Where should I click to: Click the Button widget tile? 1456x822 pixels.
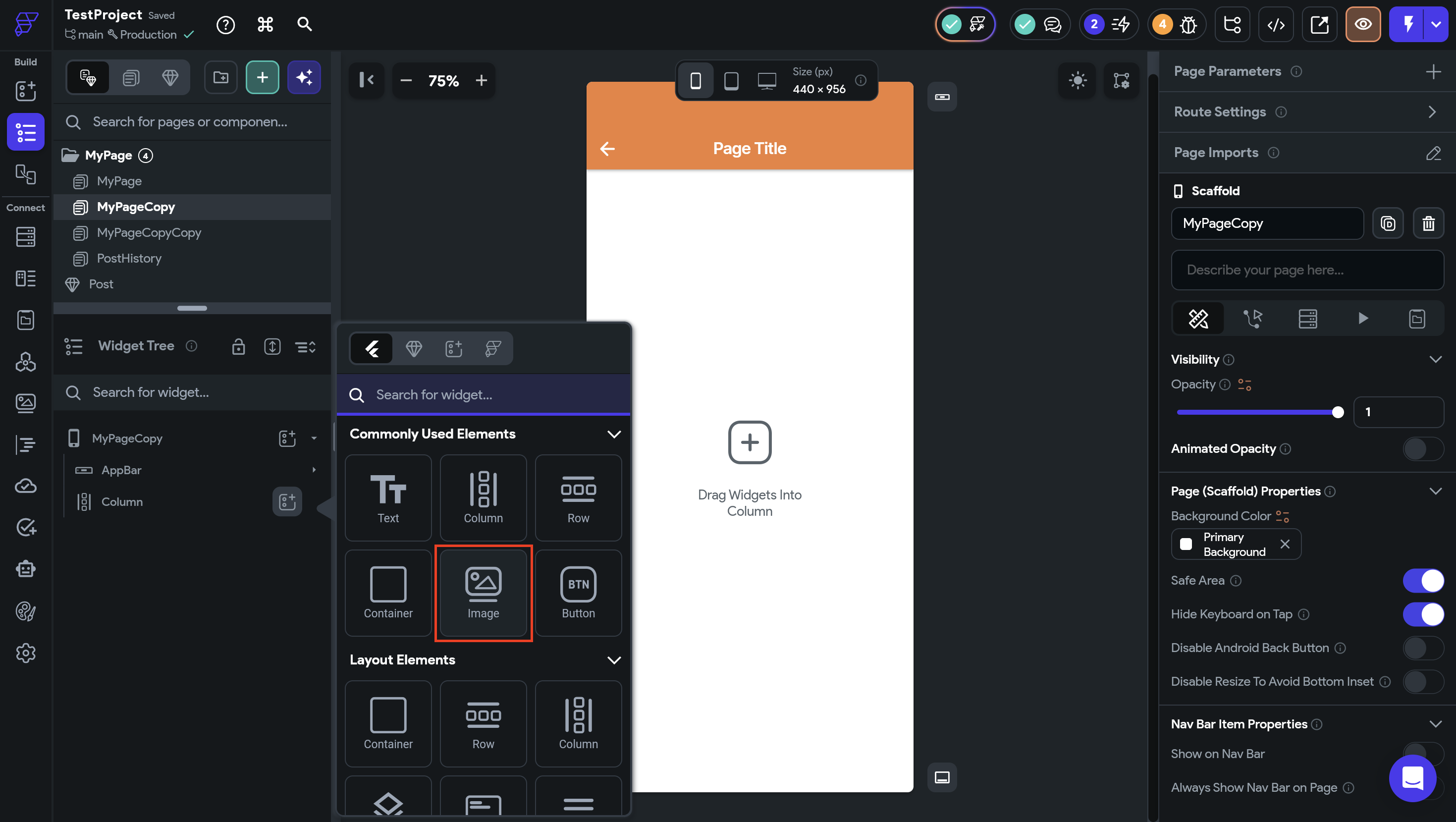point(578,593)
